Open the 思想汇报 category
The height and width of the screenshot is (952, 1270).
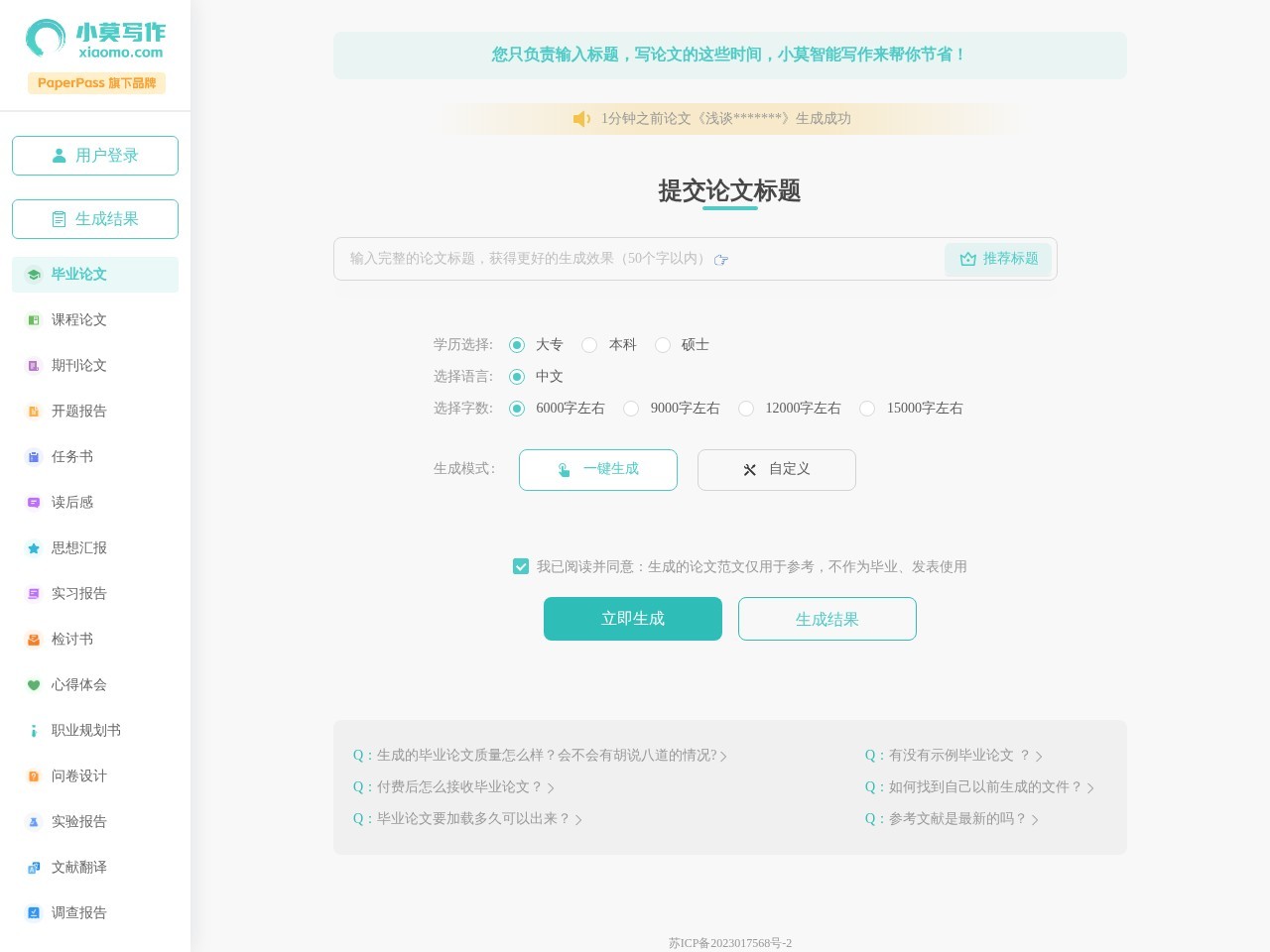click(x=78, y=547)
